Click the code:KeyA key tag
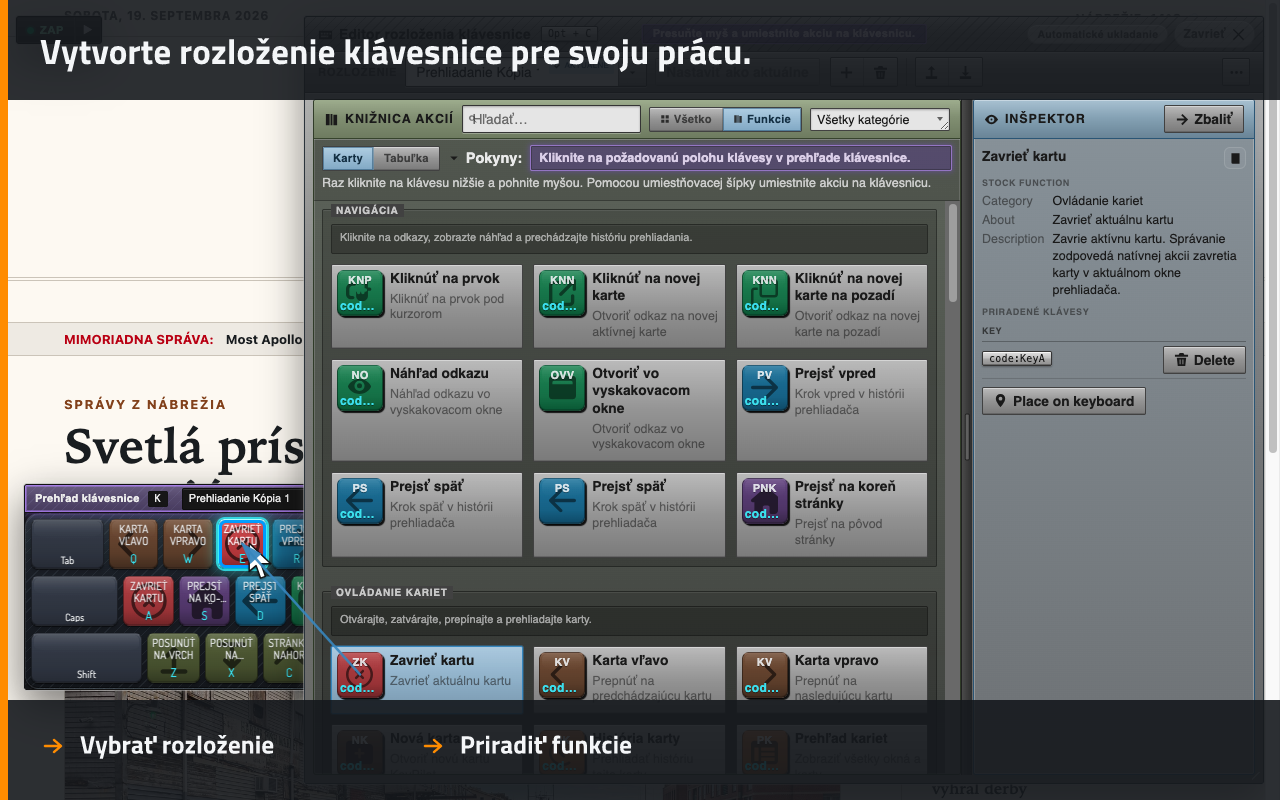 [x=1017, y=358]
